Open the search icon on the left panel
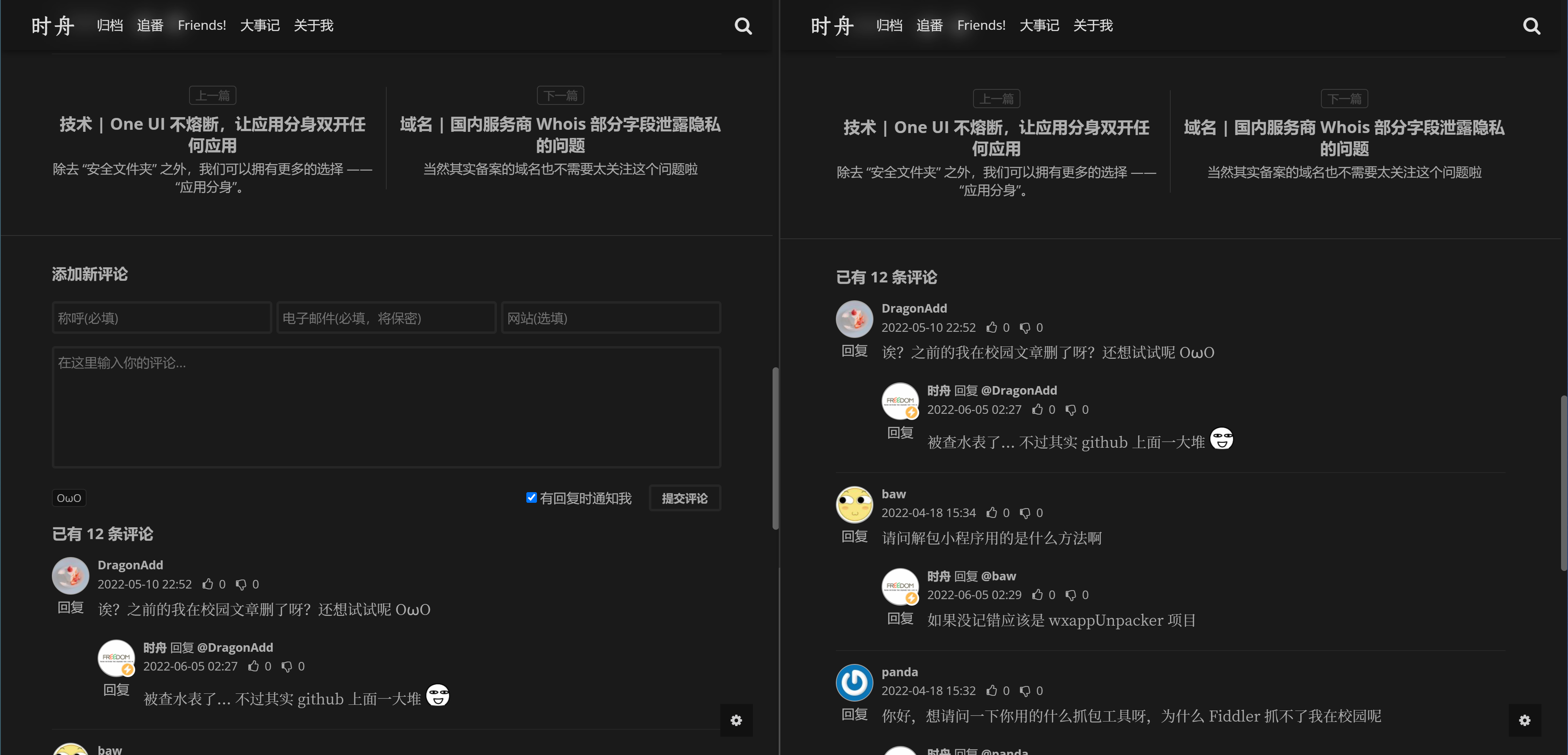The image size is (1568, 755). 743,26
